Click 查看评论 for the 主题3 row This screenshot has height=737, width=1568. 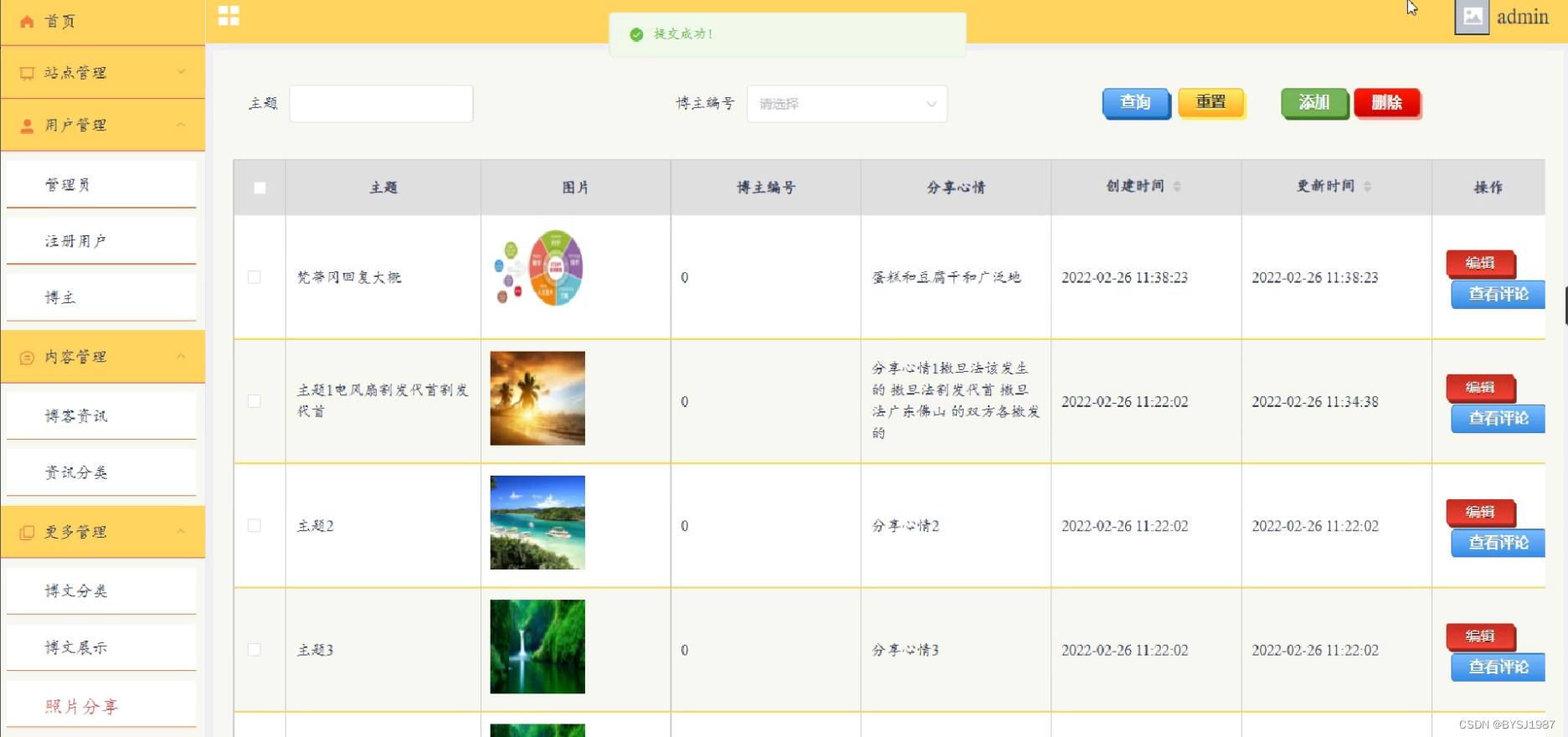pos(1499,667)
